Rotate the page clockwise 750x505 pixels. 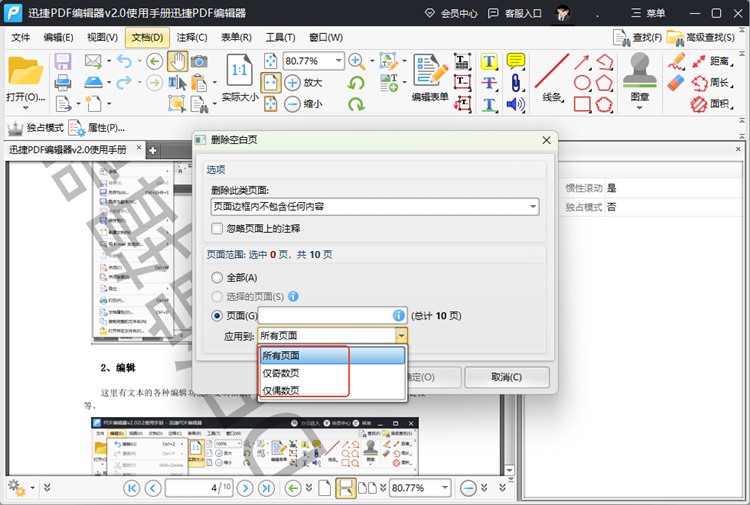[x=356, y=104]
